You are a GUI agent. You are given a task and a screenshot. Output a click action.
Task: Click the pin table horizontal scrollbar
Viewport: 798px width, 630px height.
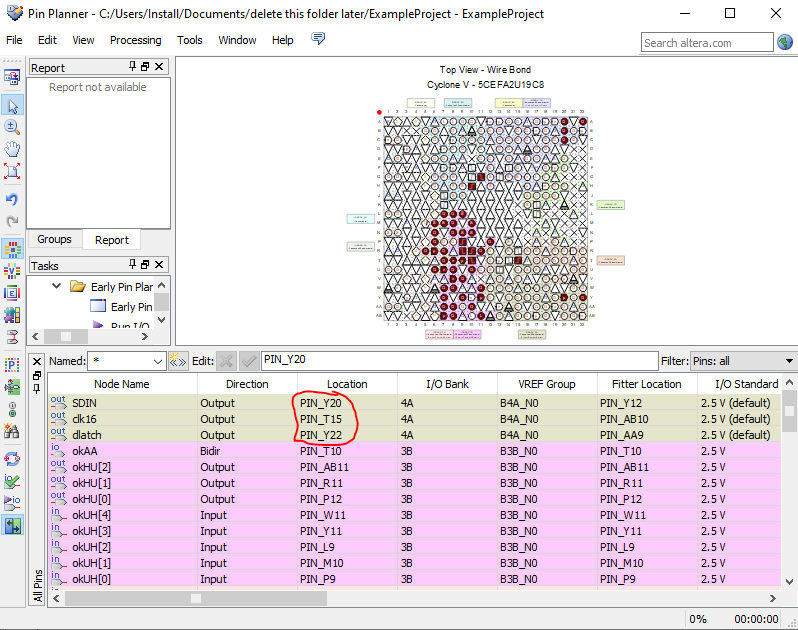(196, 598)
